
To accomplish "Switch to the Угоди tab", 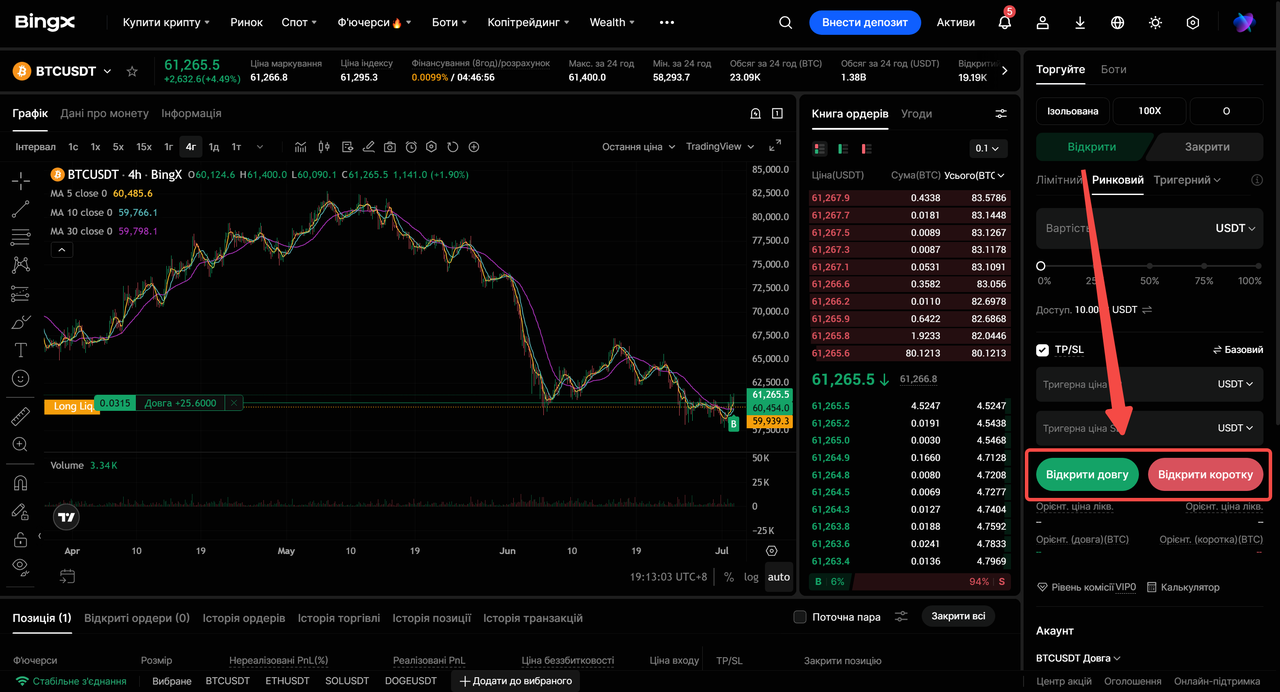I will point(916,114).
